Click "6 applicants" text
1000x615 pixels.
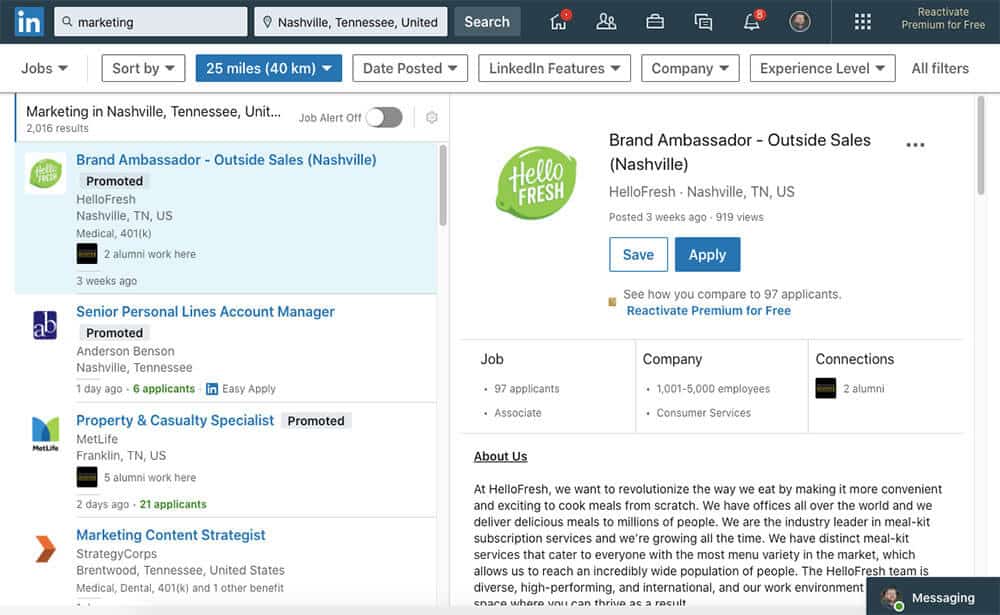(164, 389)
